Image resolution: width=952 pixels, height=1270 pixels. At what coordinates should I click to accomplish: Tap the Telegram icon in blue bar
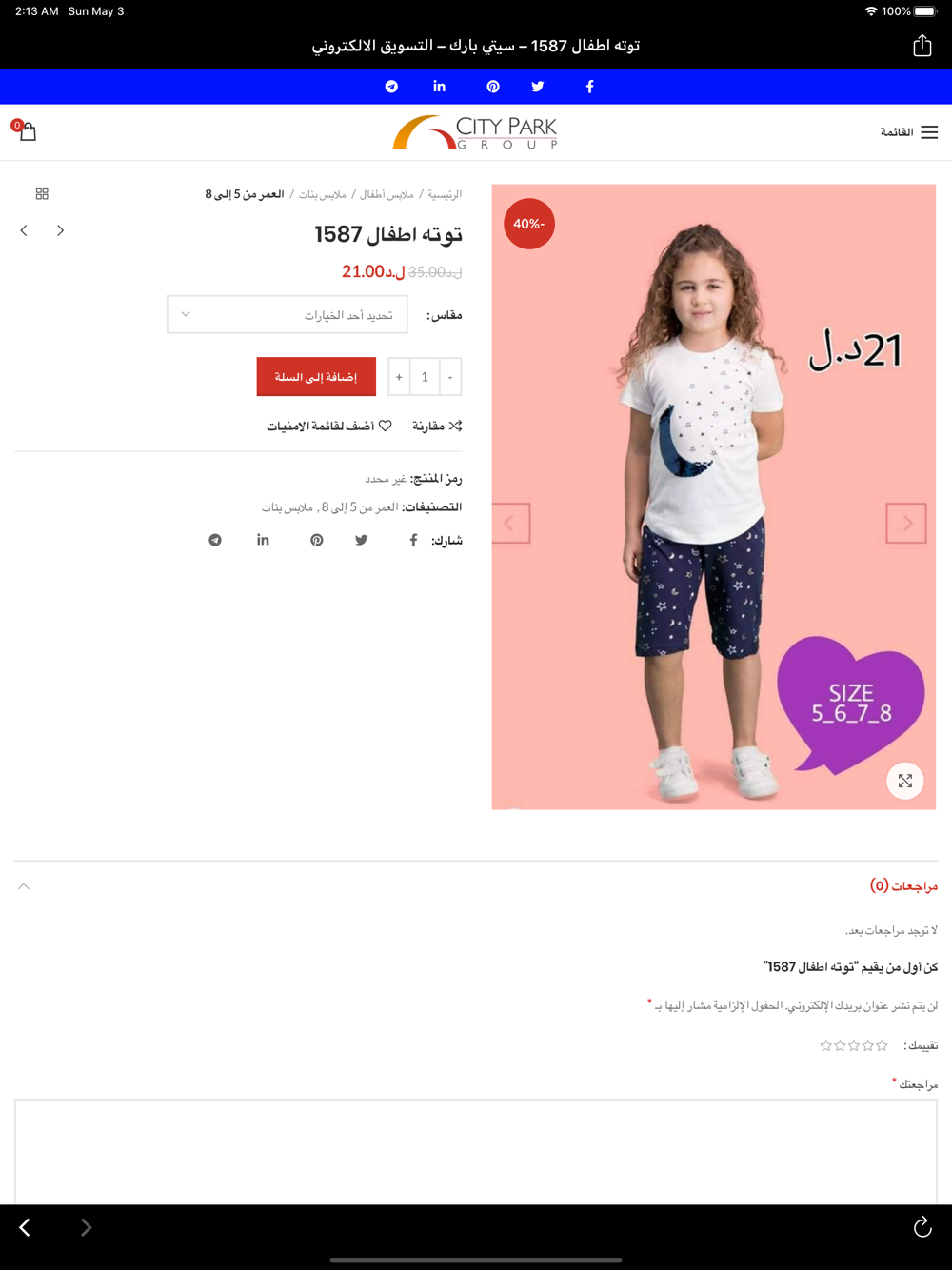(391, 87)
